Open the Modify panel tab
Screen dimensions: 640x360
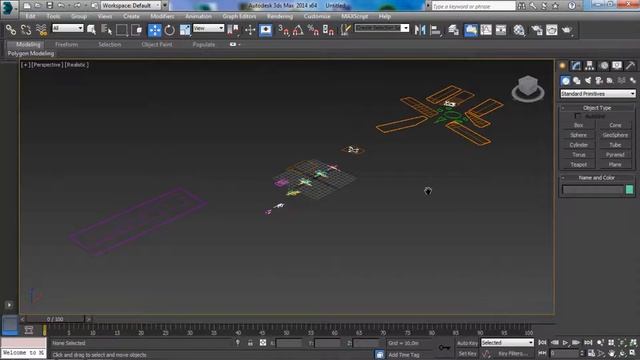click(x=576, y=66)
